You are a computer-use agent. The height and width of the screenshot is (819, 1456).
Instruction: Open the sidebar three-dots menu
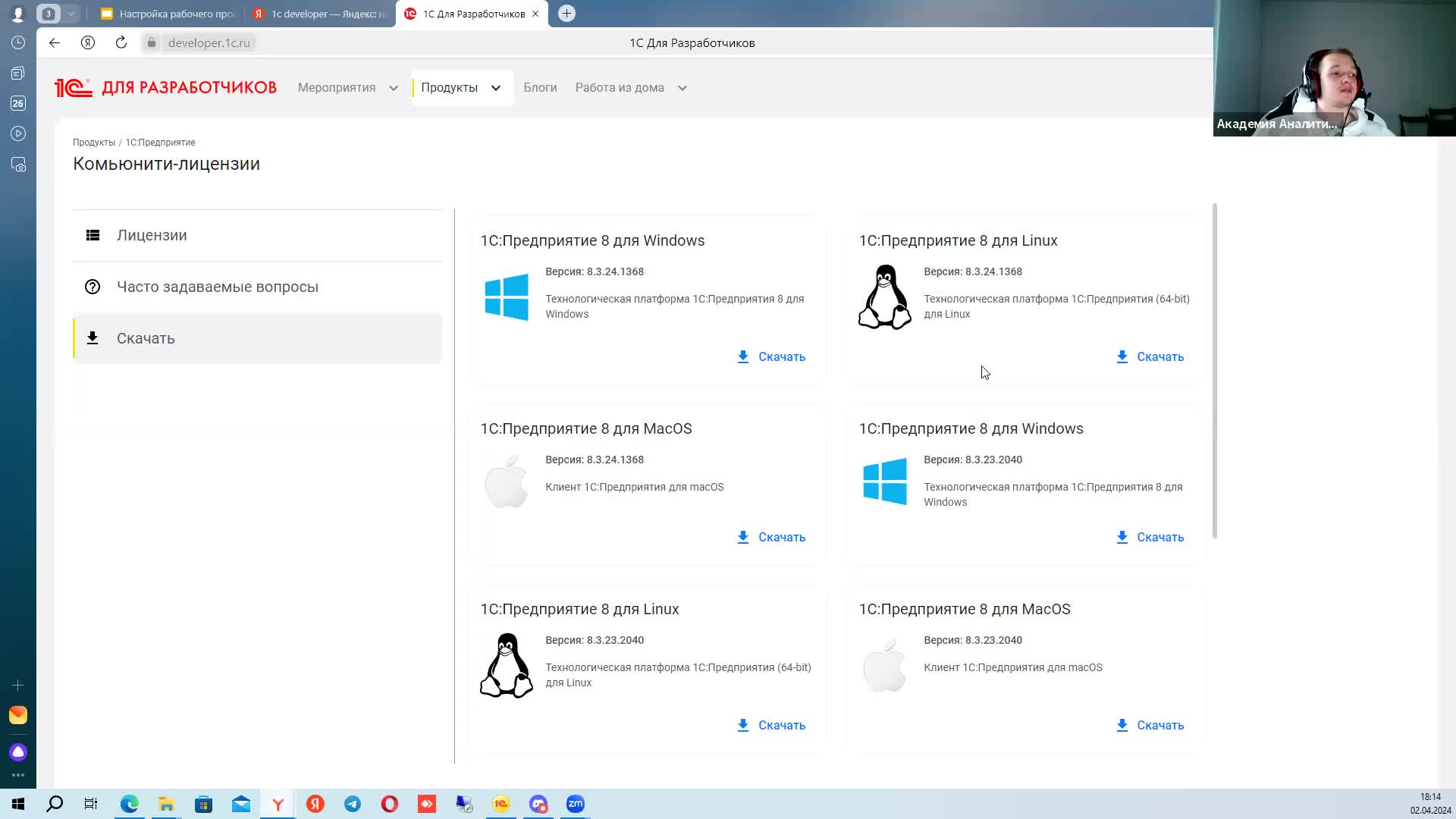(18, 775)
